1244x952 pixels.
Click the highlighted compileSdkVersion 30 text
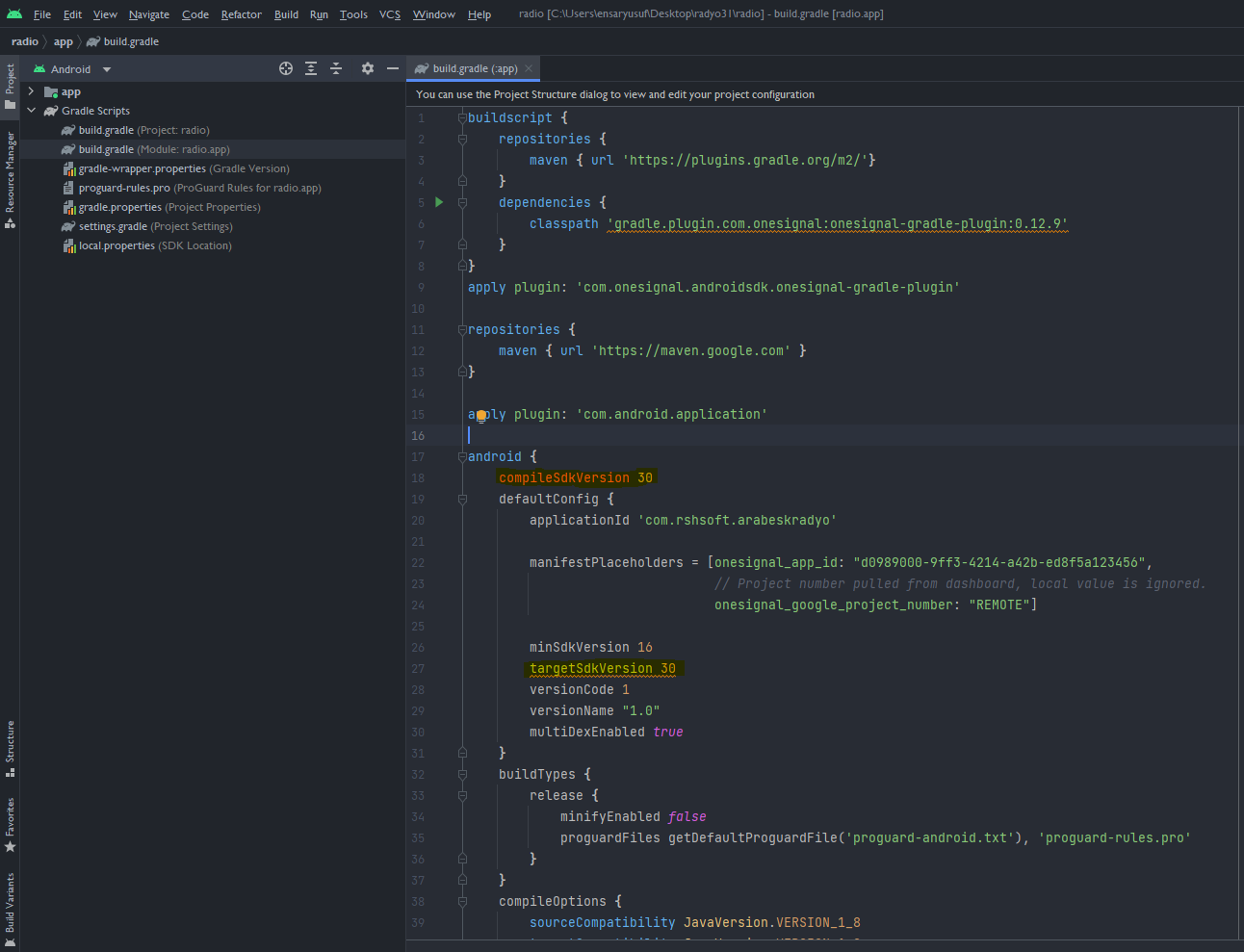click(x=576, y=477)
